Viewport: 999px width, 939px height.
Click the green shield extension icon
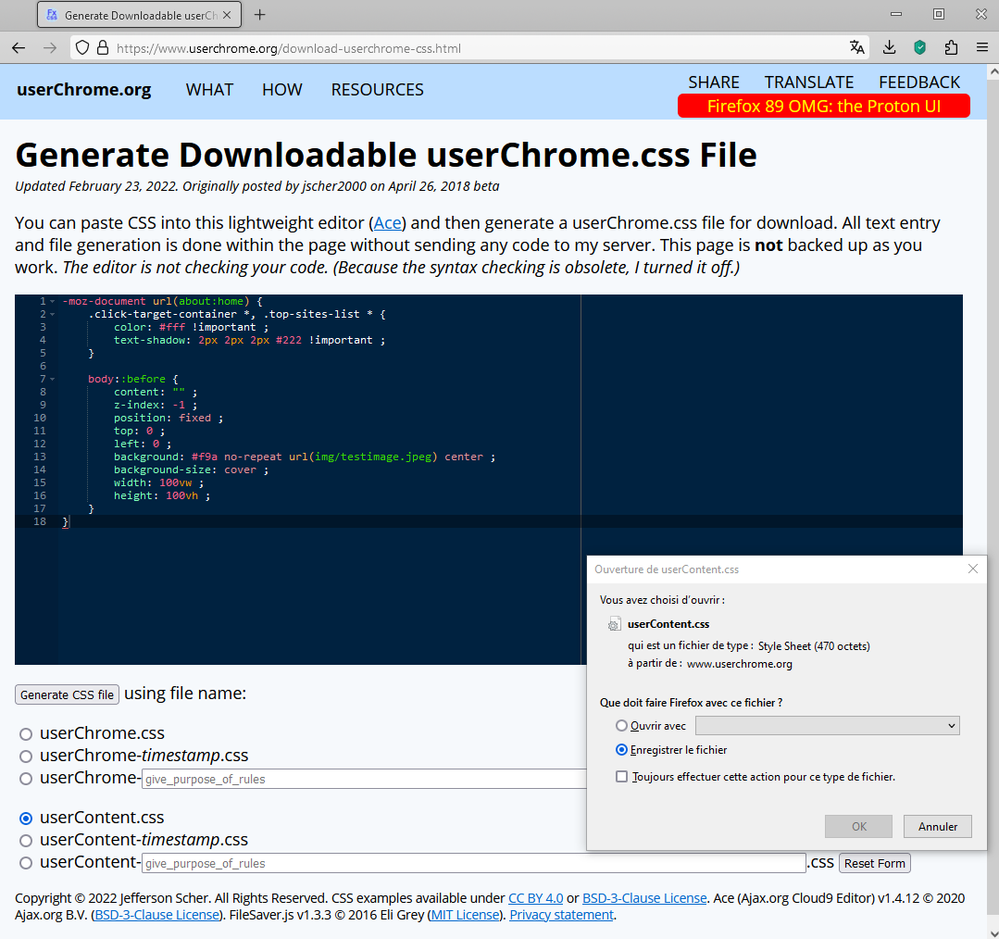[x=920, y=48]
